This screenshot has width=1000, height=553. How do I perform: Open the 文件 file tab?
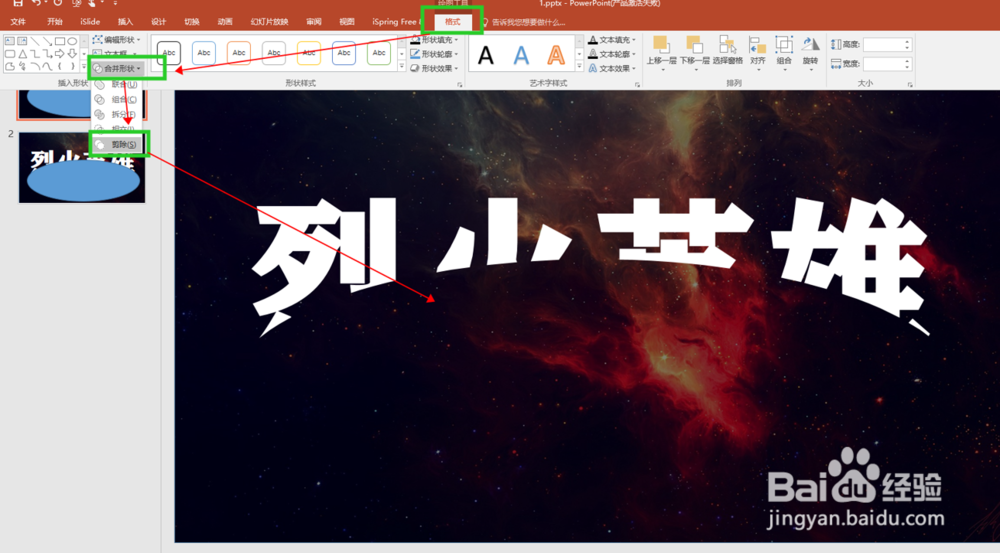(x=18, y=22)
